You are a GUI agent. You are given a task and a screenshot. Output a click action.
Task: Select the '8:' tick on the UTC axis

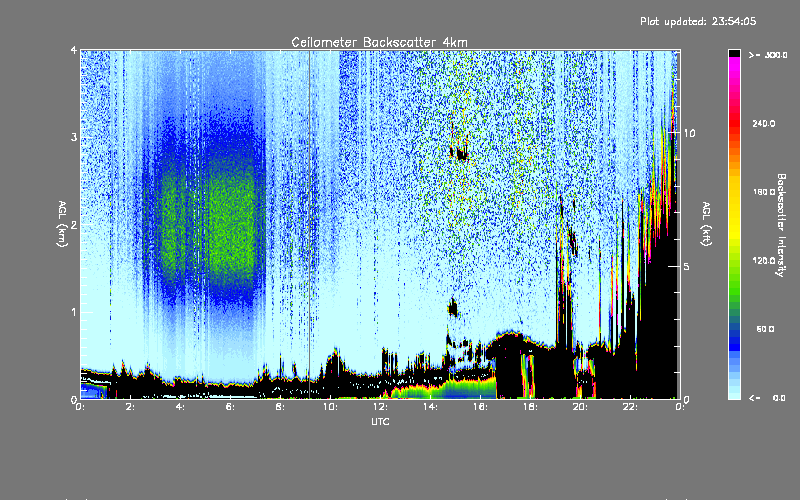(x=280, y=407)
